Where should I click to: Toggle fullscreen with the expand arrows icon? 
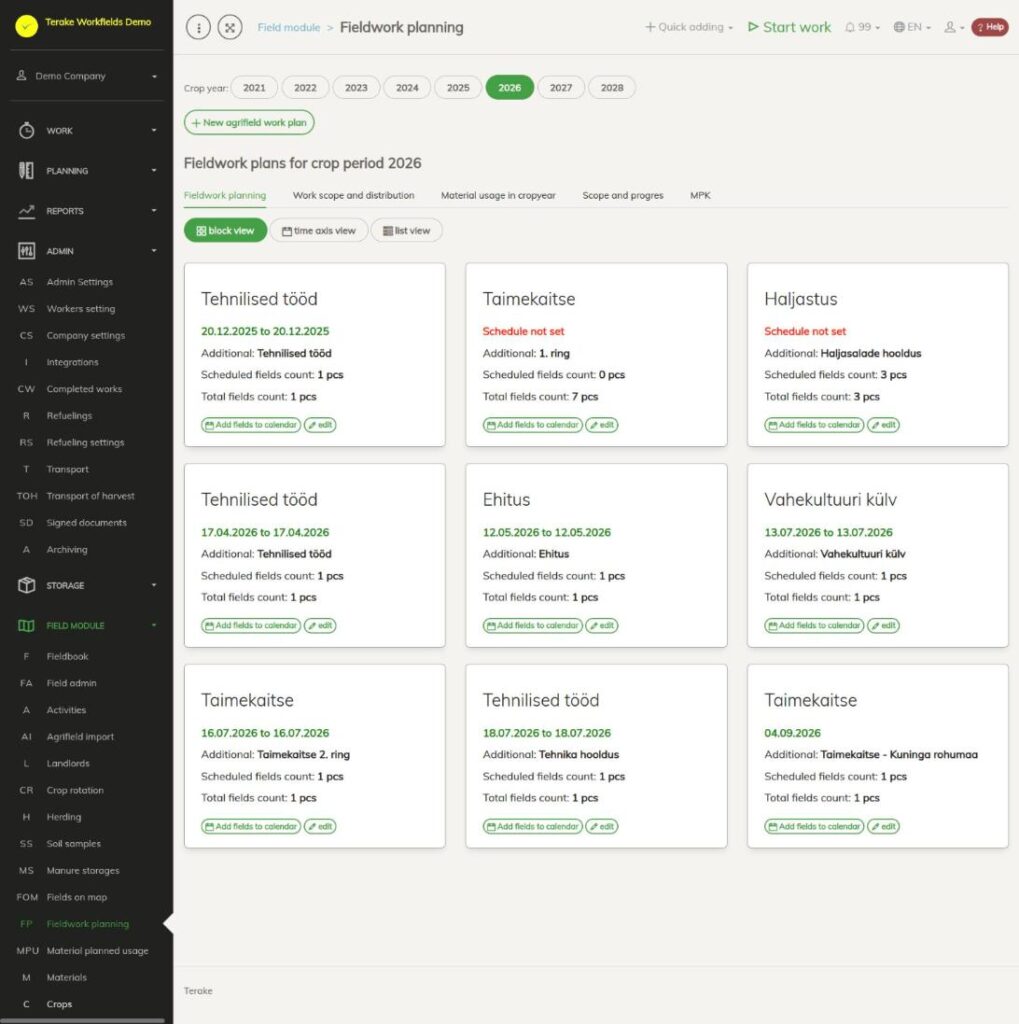[230, 27]
